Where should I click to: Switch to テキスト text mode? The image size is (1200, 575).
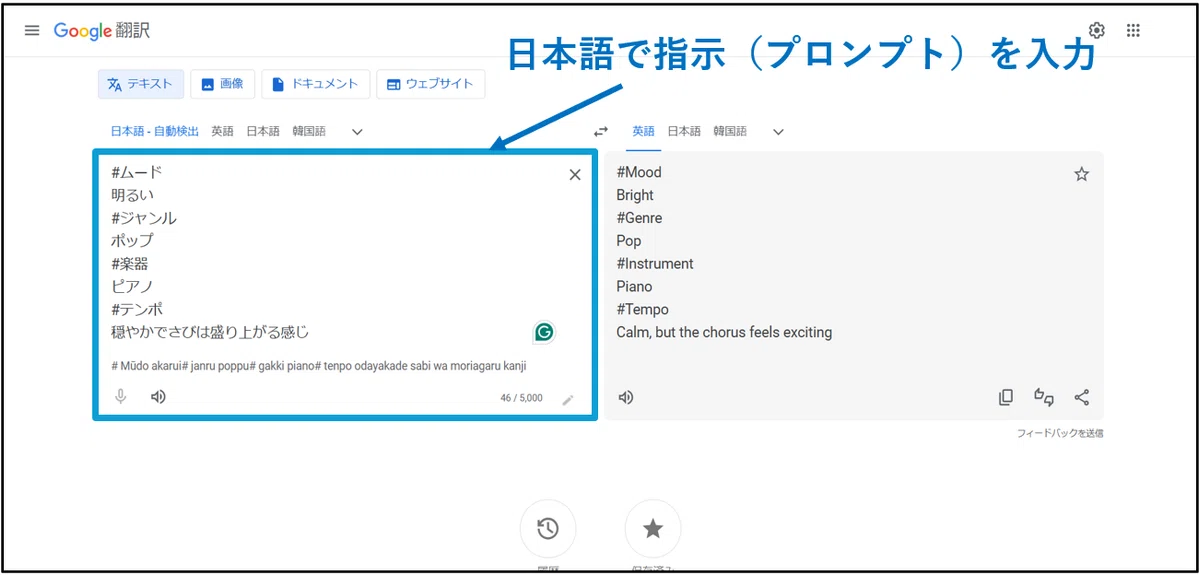click(x=141, y=84)
